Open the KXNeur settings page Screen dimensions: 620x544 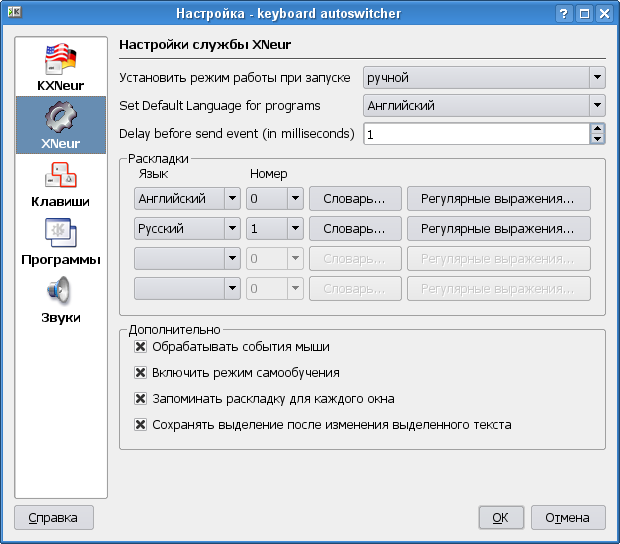tap(61, 67)
